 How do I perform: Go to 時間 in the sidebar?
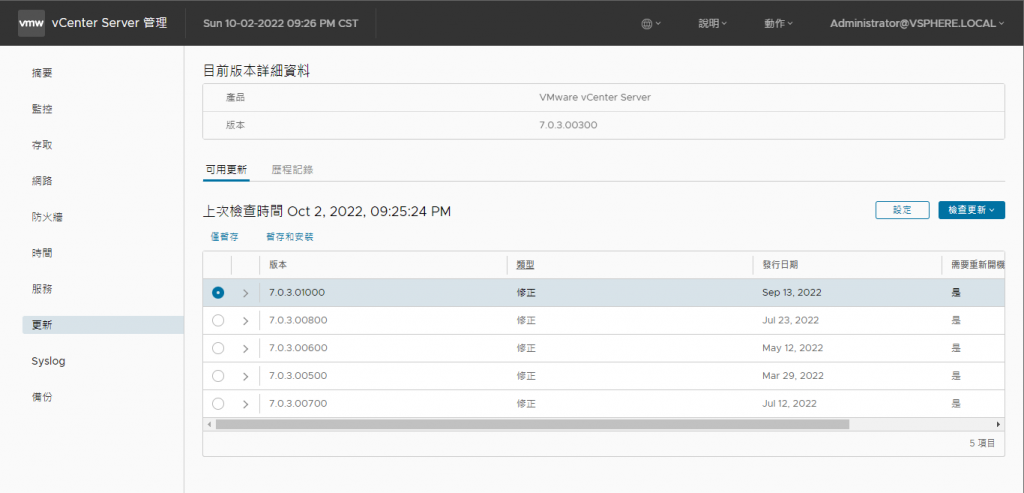42,253
